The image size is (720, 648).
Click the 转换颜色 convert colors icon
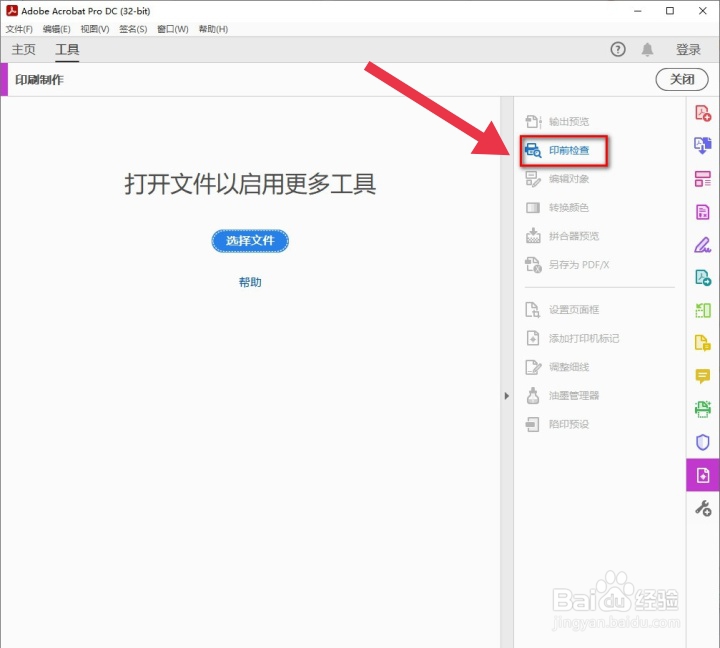tap(533, 208)
